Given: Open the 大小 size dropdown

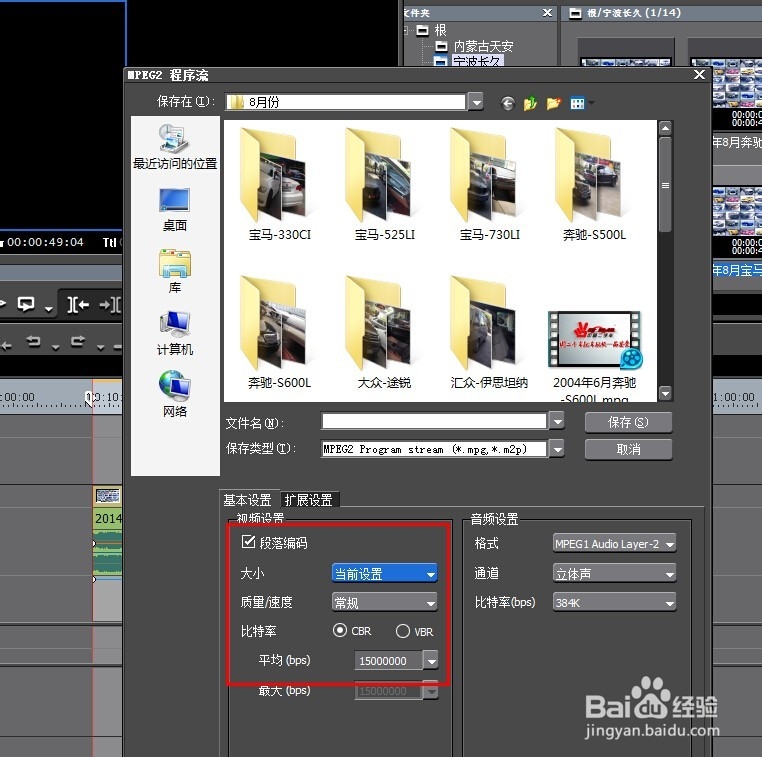Looking at the screenshot, I should (384, 574).
